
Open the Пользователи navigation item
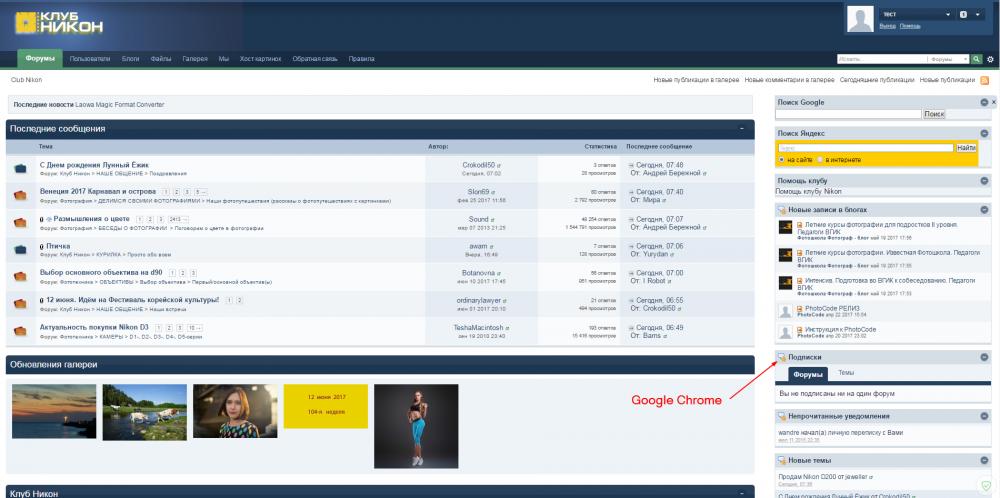90,59
